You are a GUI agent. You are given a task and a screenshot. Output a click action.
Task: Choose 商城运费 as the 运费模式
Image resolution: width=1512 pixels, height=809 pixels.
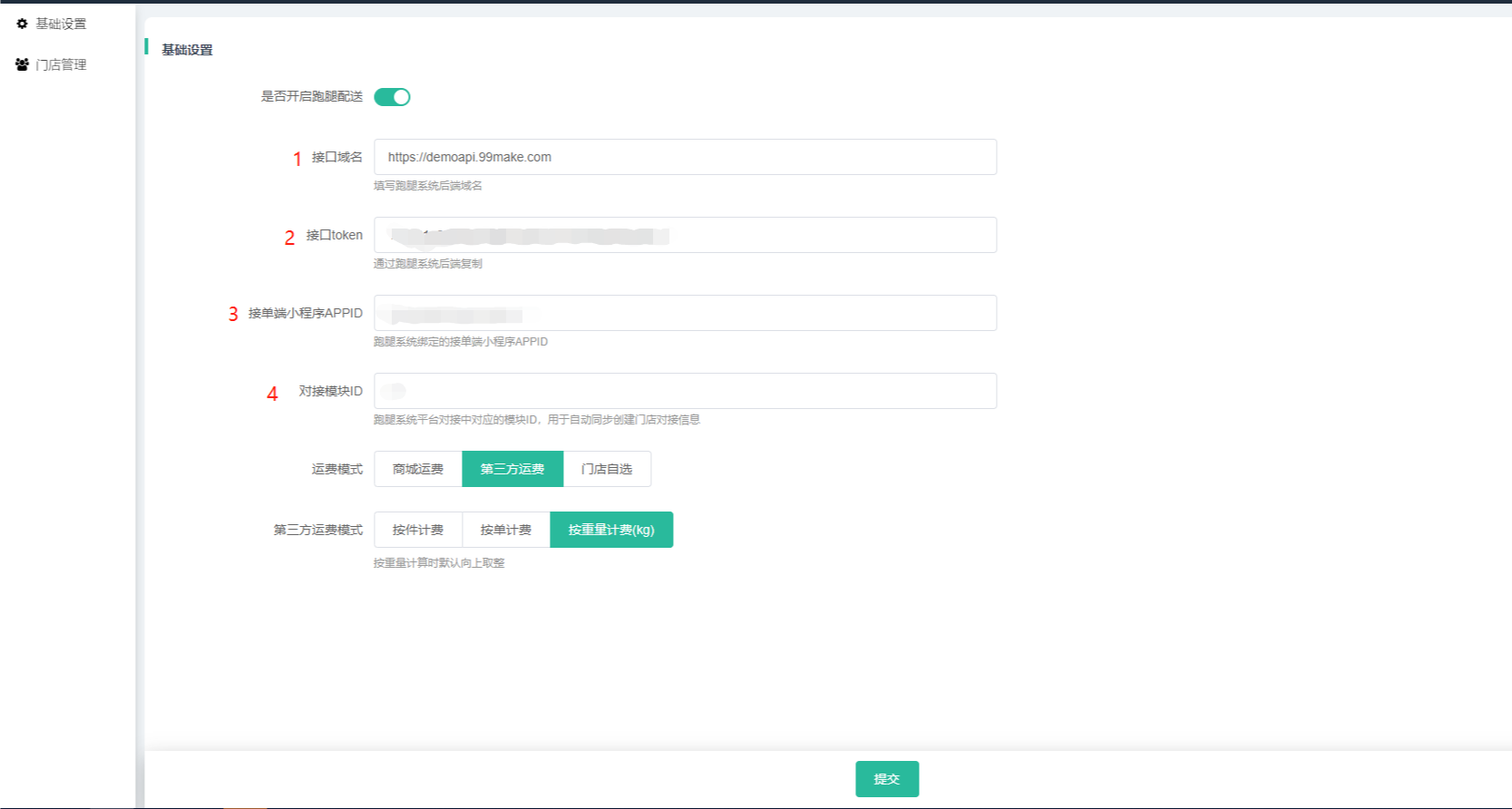tap(418, 469)
